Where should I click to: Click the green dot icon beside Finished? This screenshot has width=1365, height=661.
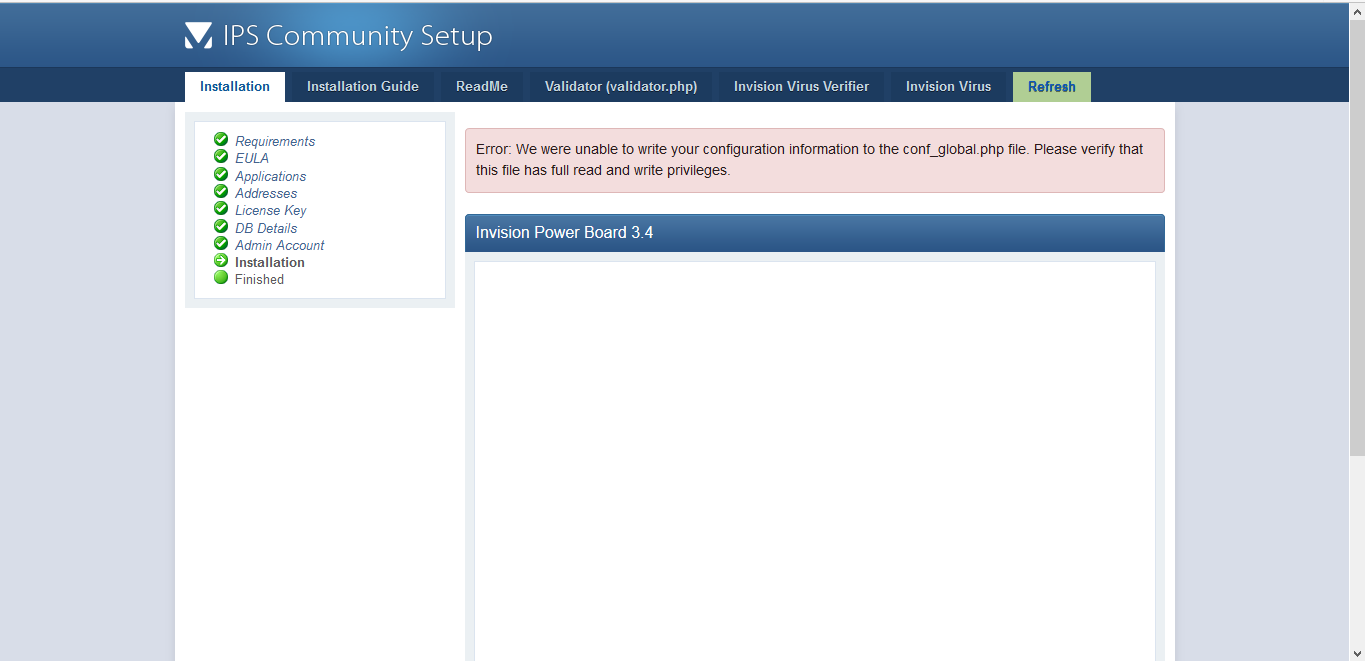click(221, 277)
